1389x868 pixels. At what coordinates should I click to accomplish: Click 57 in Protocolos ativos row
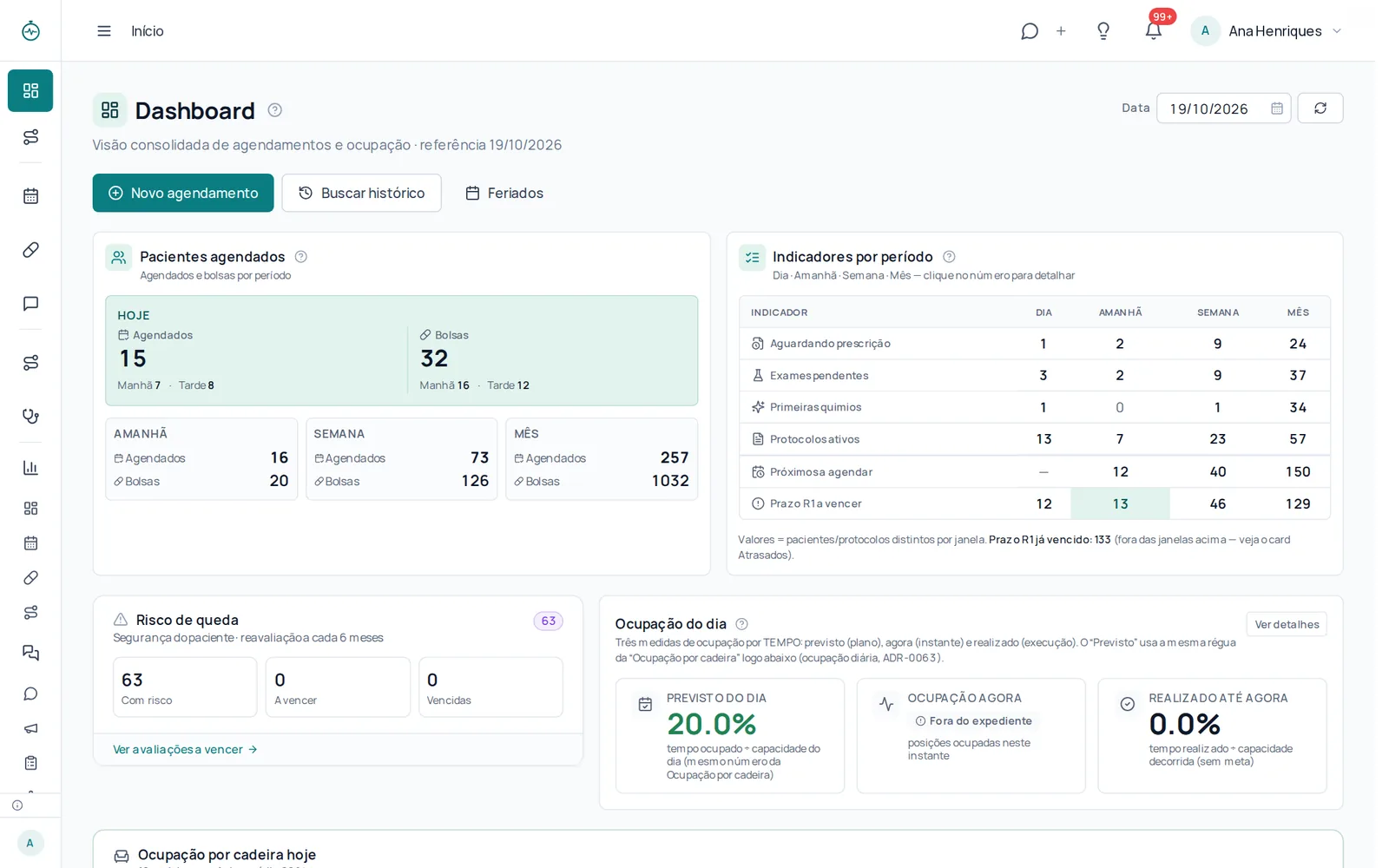pos(1297,439)
